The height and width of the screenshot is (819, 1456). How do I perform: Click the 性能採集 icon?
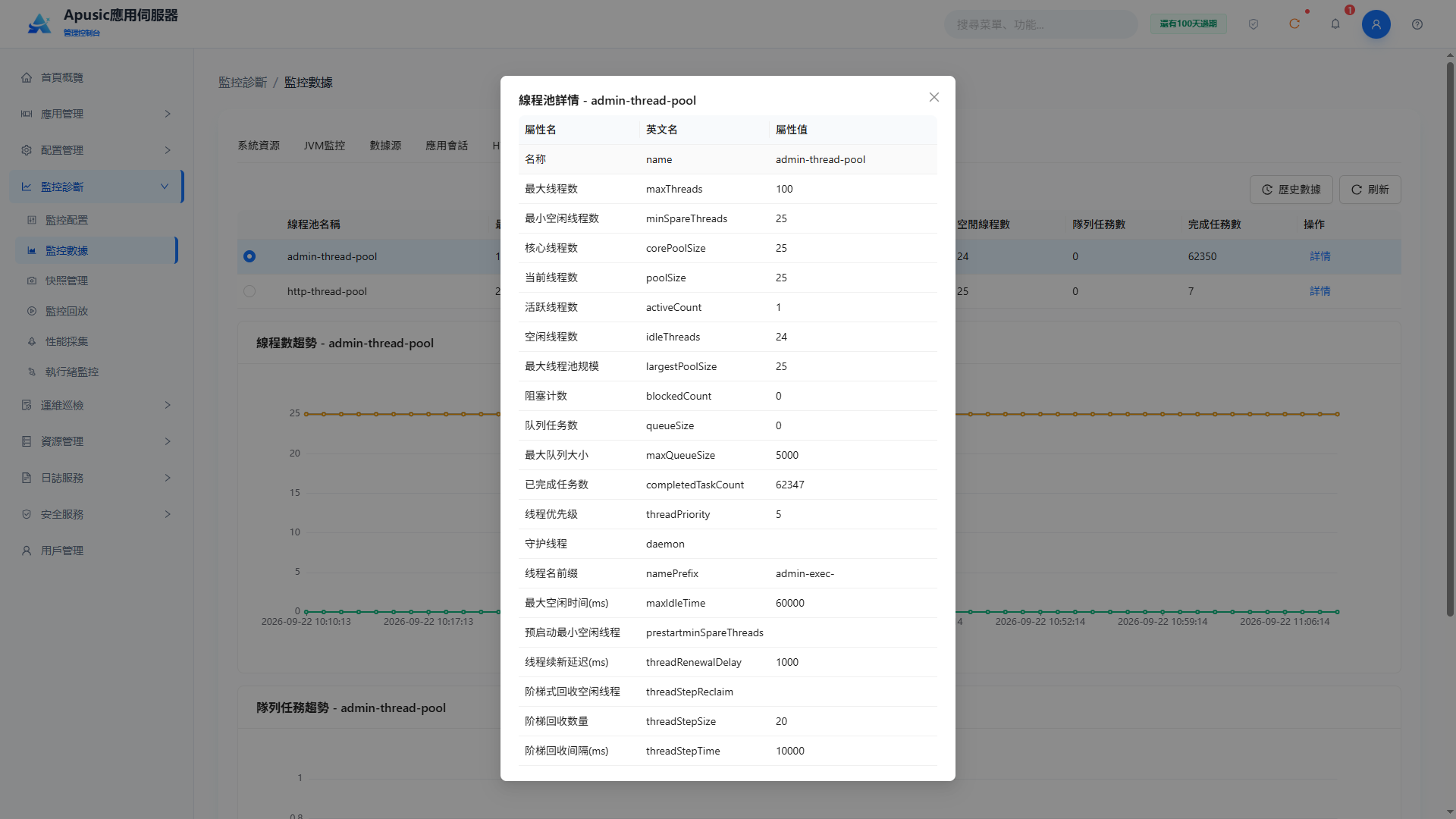point(32,341)
